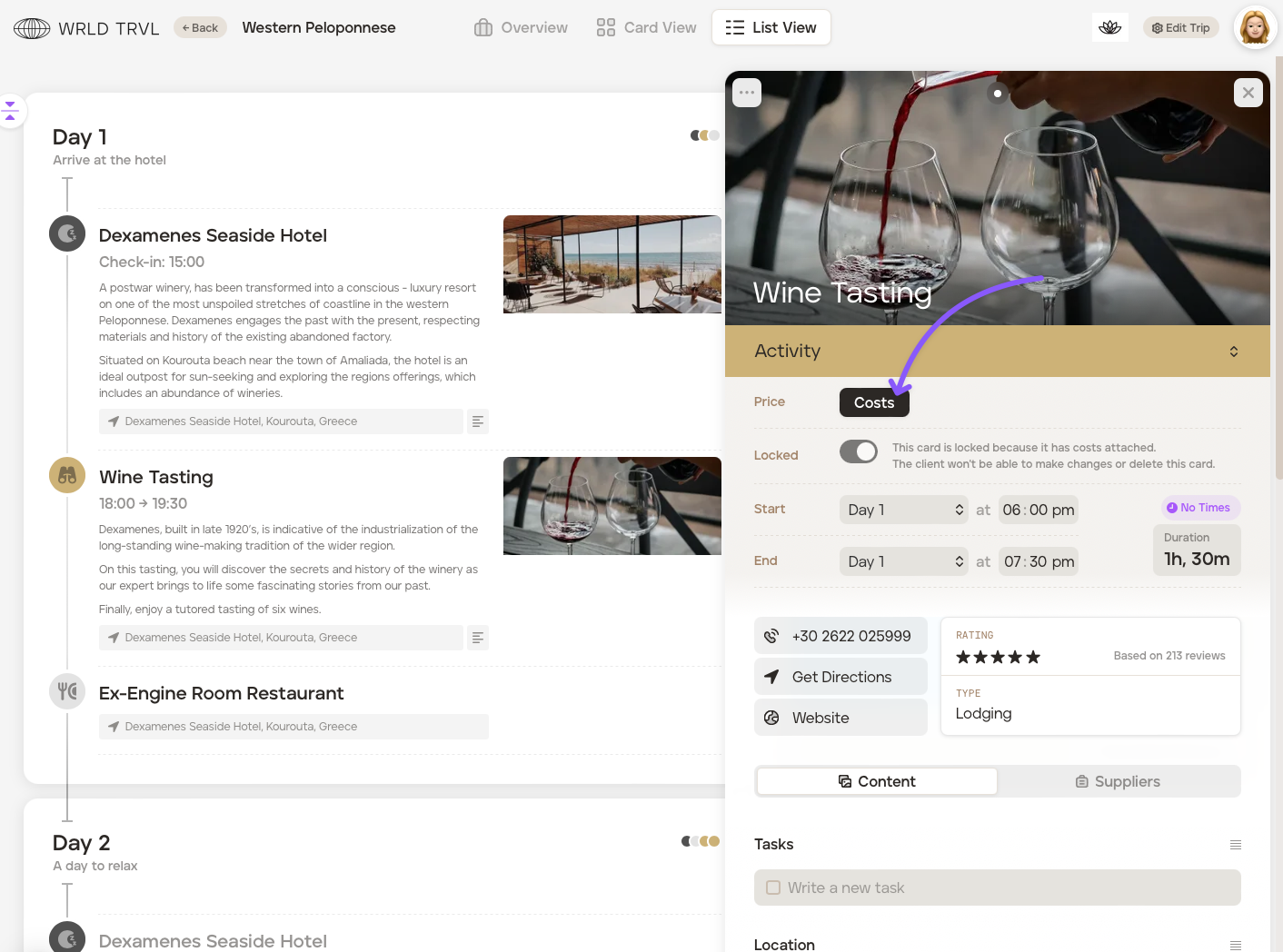Click the notes icon beside Wine Tasting location

pos(477,638)
